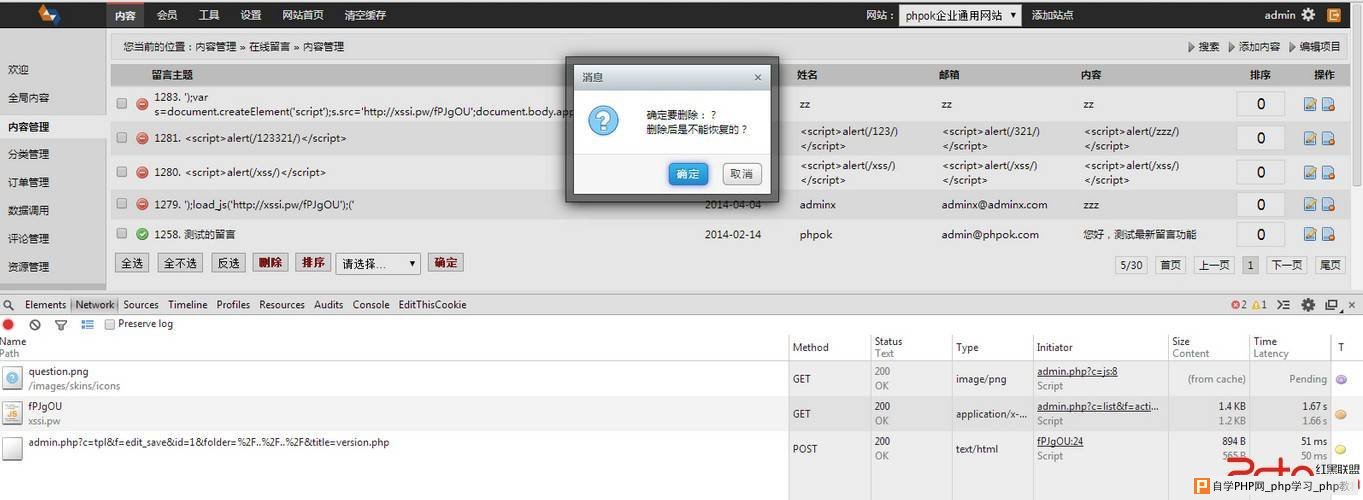The height and width of the screenshot is (500, 1363).
Task: Click the JS file icon for fPJgOU
Action: click(12, 412)
